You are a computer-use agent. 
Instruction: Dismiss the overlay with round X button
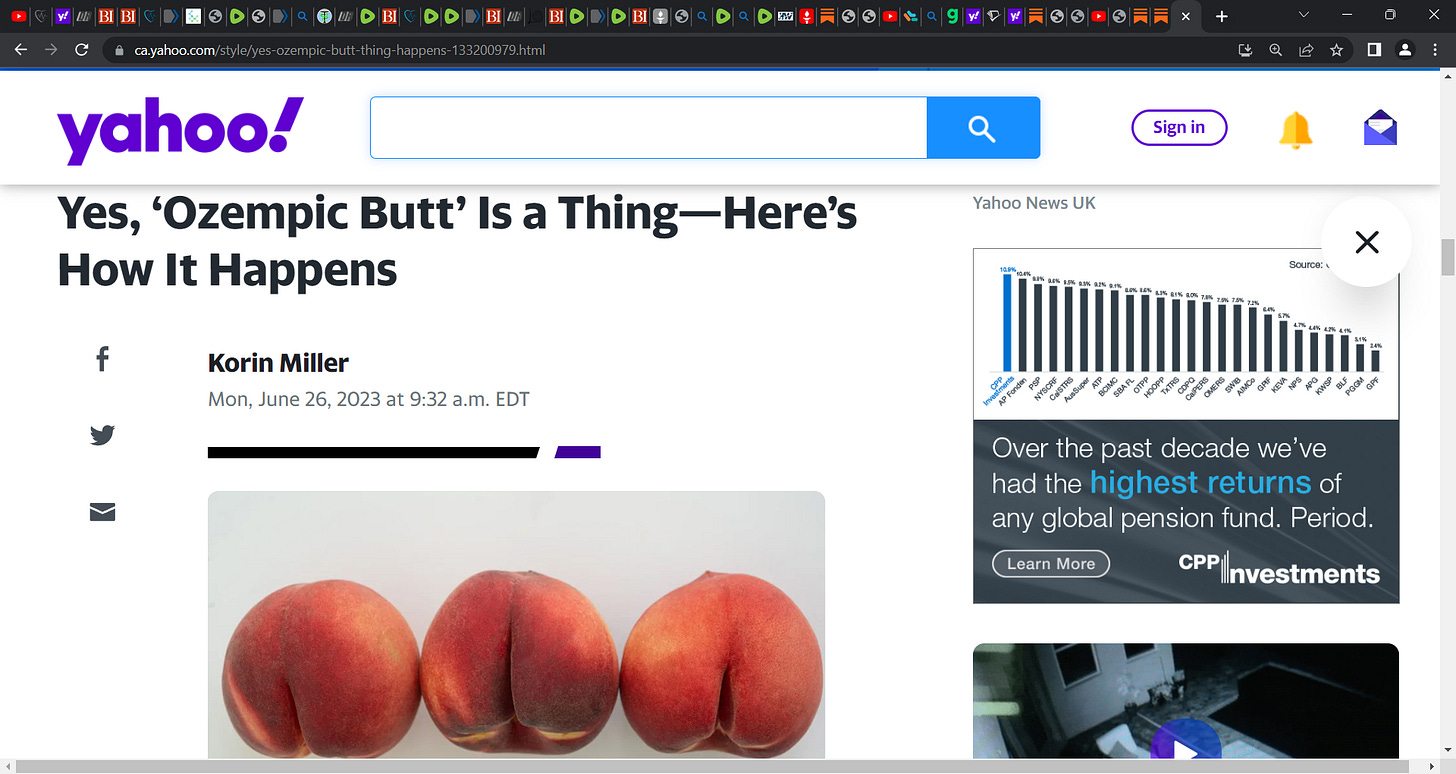(x=1366, y=241)
